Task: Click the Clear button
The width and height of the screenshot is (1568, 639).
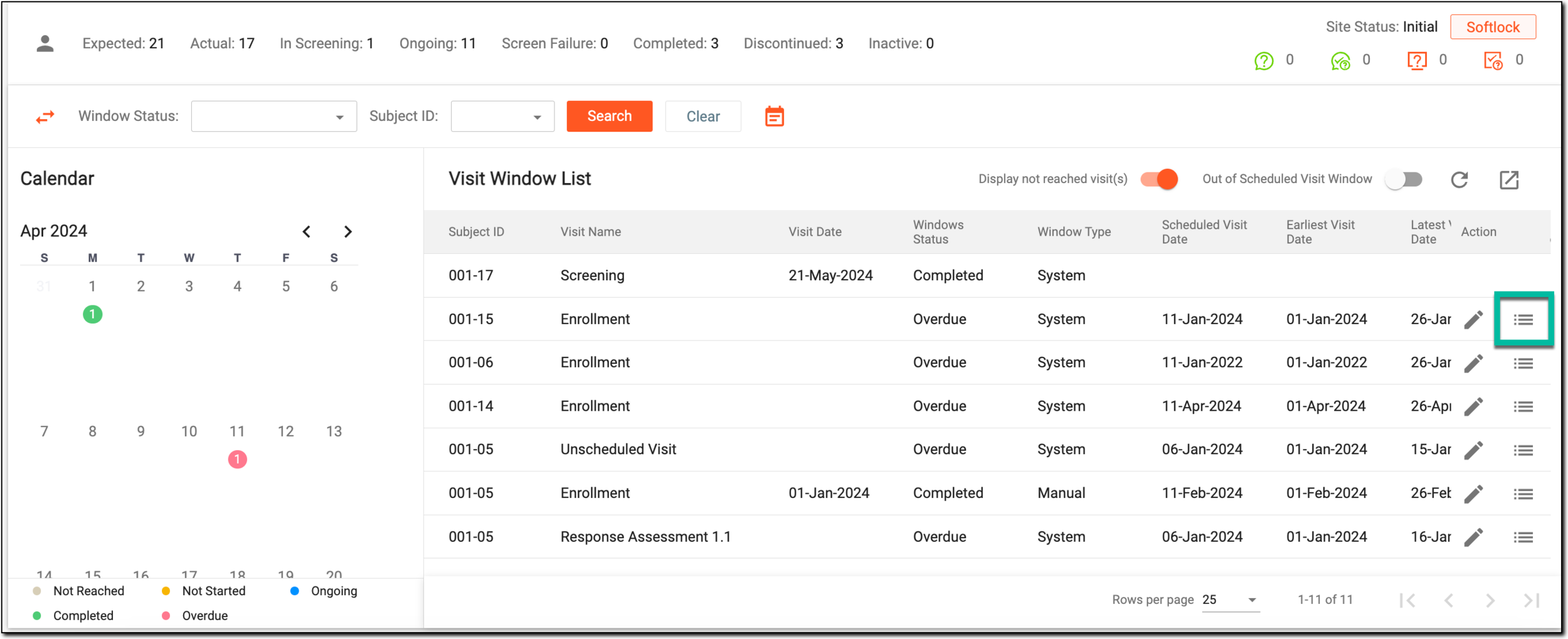Action: click(702, 116)
